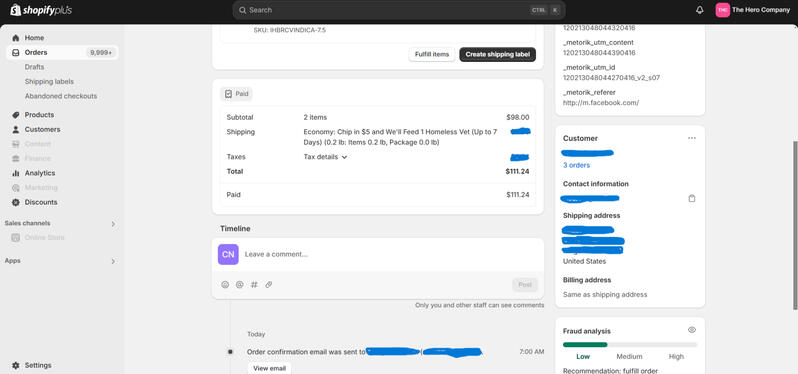Copy the customer contact email
Viewport: 798px width, 374px height.
point(692,198)
